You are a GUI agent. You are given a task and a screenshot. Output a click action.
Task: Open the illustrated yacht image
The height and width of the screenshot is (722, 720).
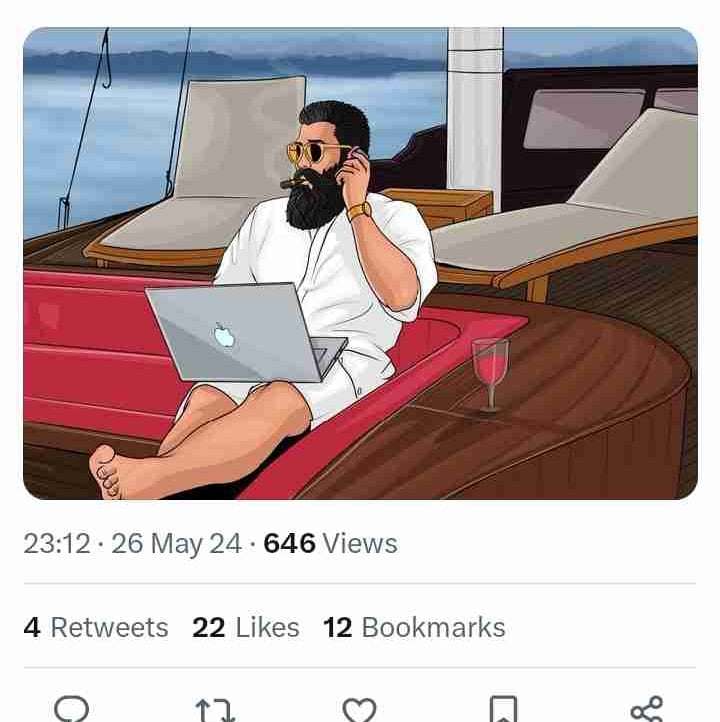pos(360,263)
